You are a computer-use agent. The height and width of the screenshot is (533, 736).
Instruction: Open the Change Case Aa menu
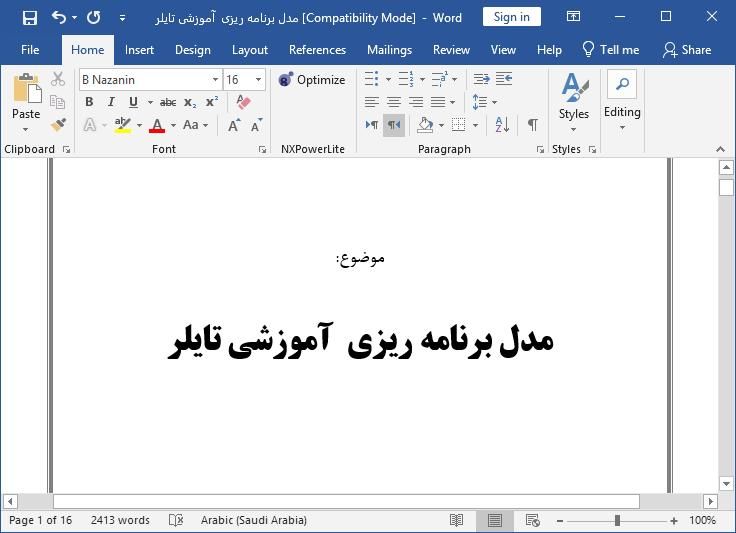(x=195, y=125)
